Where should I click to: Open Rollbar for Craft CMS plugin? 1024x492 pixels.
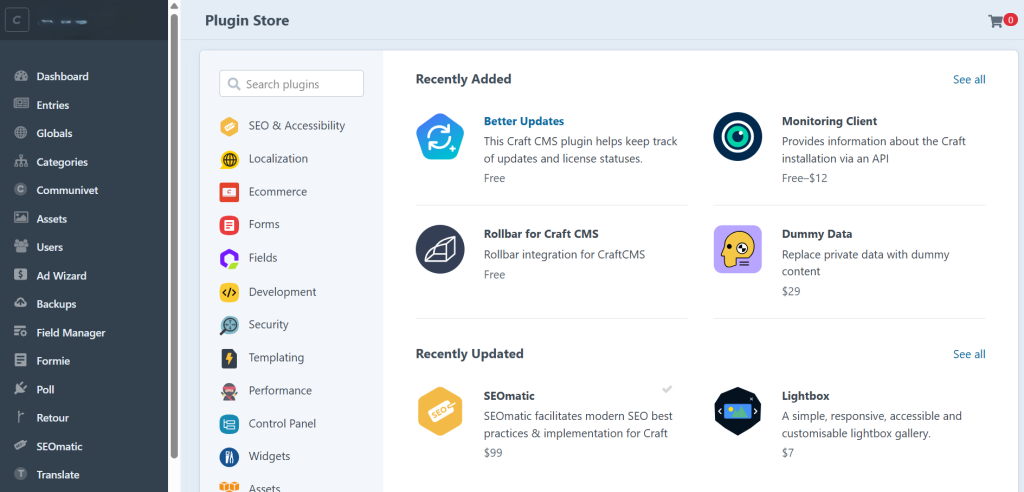point(541,233)
